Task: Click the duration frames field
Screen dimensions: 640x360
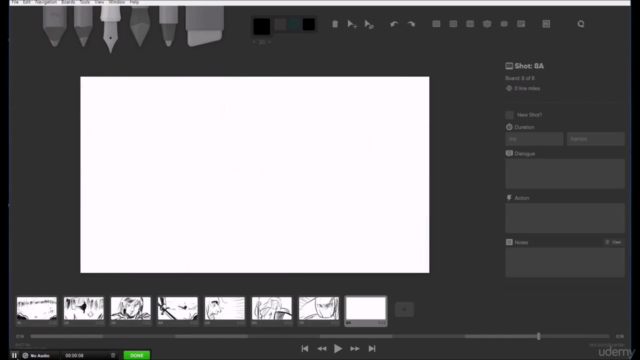Action: pos(596,139)
